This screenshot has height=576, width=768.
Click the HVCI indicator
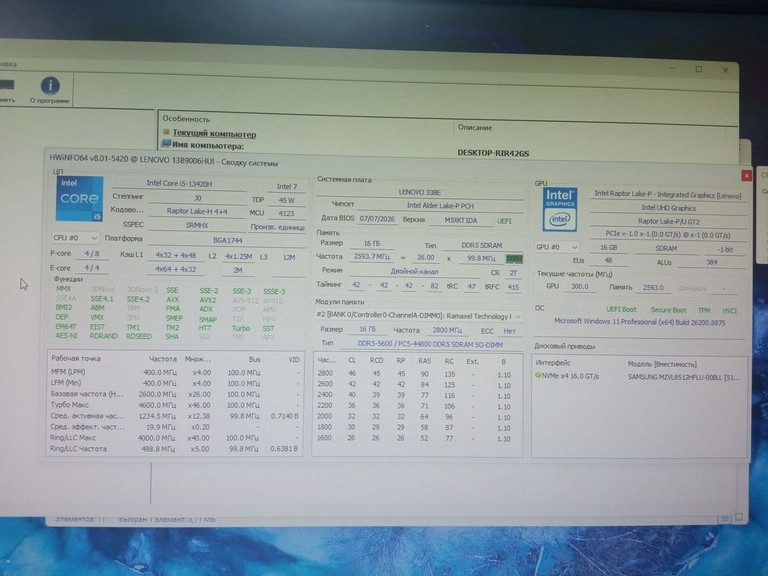tap(729, 311)
